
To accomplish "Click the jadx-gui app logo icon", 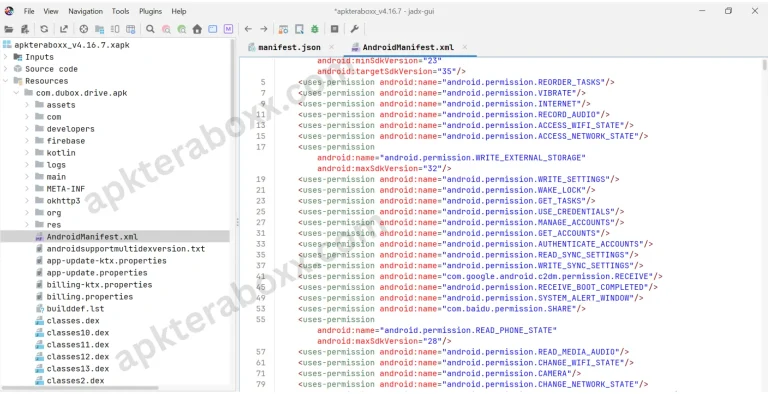I will (9, 11).
